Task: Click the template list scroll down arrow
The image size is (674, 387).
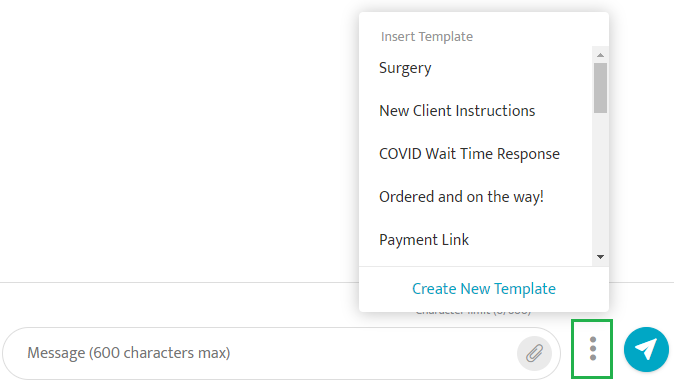Action: (600, 257)
